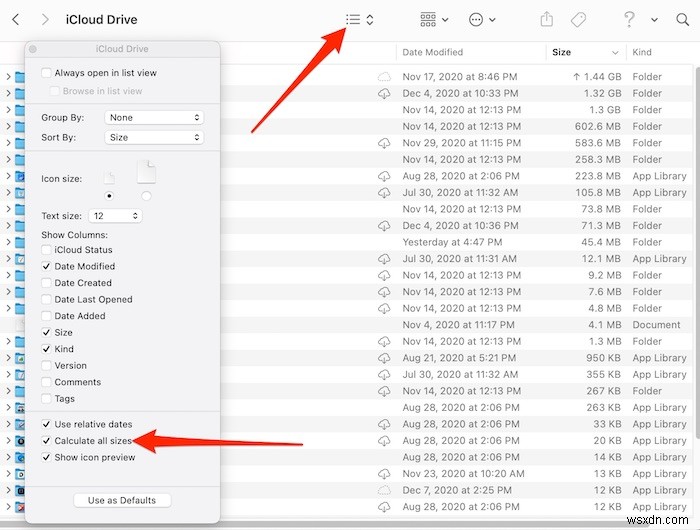Image resolution: width=700 pixels, height=530 pixels.
Task: Open dropdown arrow beside group icon
Action: (x=445, y=20)
